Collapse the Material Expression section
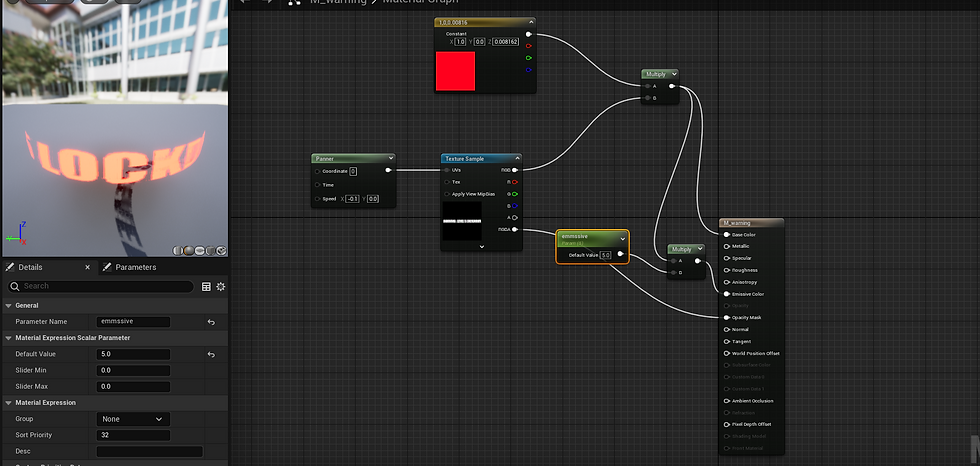This screenshot has height=466, width=980. (x=9, y=403)
